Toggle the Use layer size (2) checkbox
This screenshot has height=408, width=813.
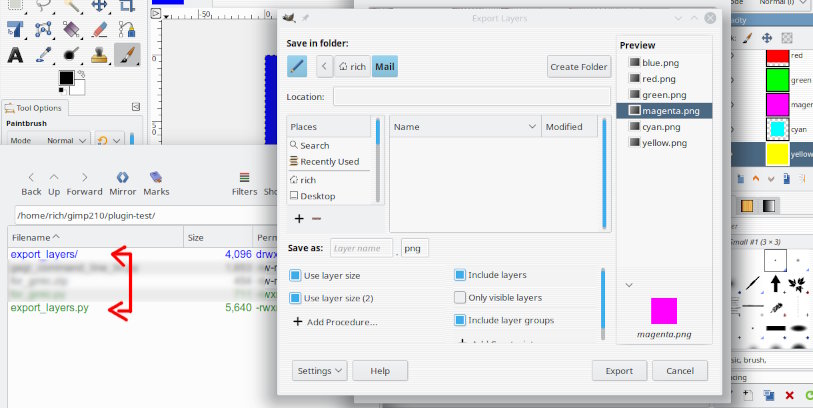(x=295, y=298)
